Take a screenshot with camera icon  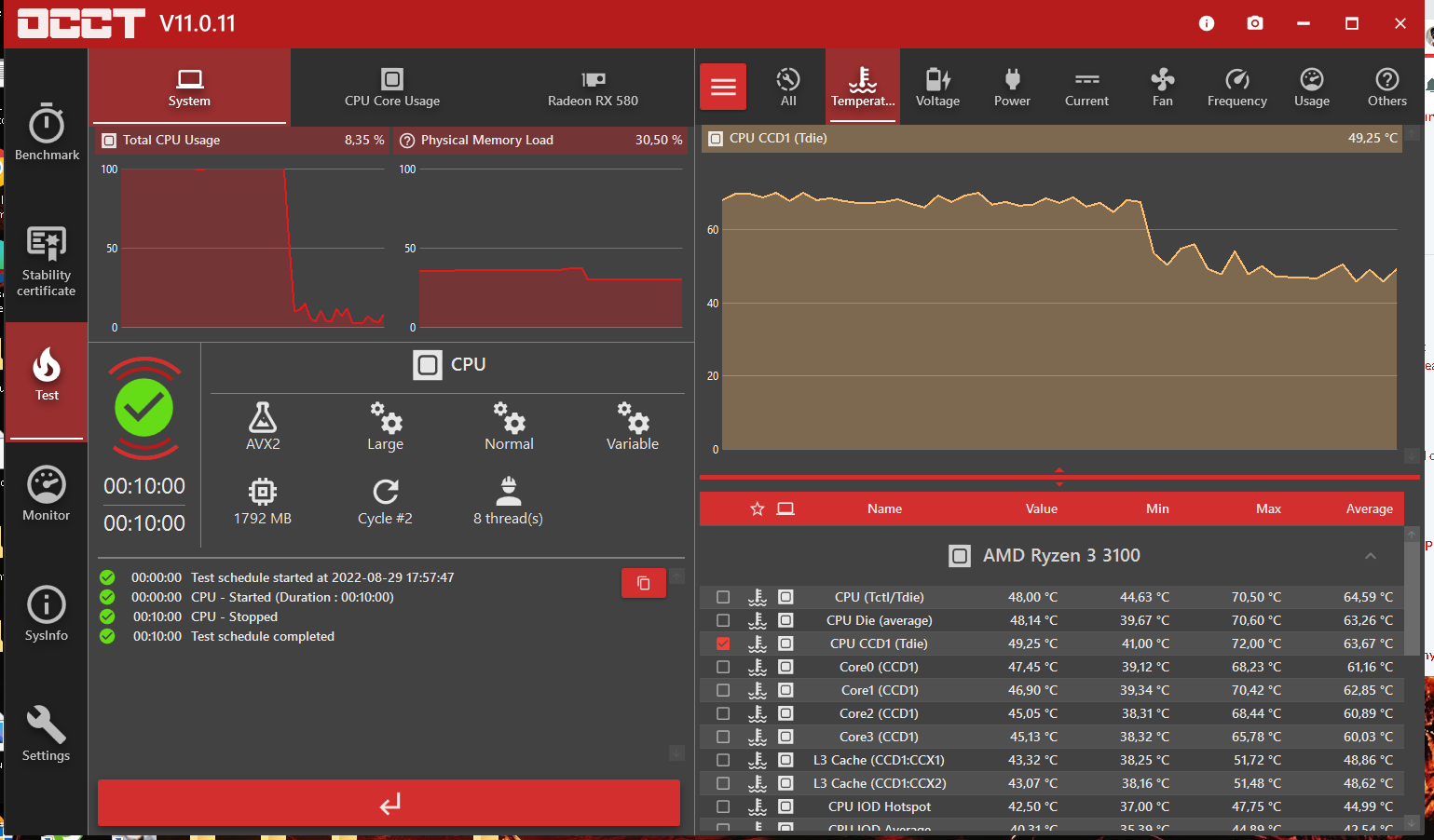coord(1255,23)
